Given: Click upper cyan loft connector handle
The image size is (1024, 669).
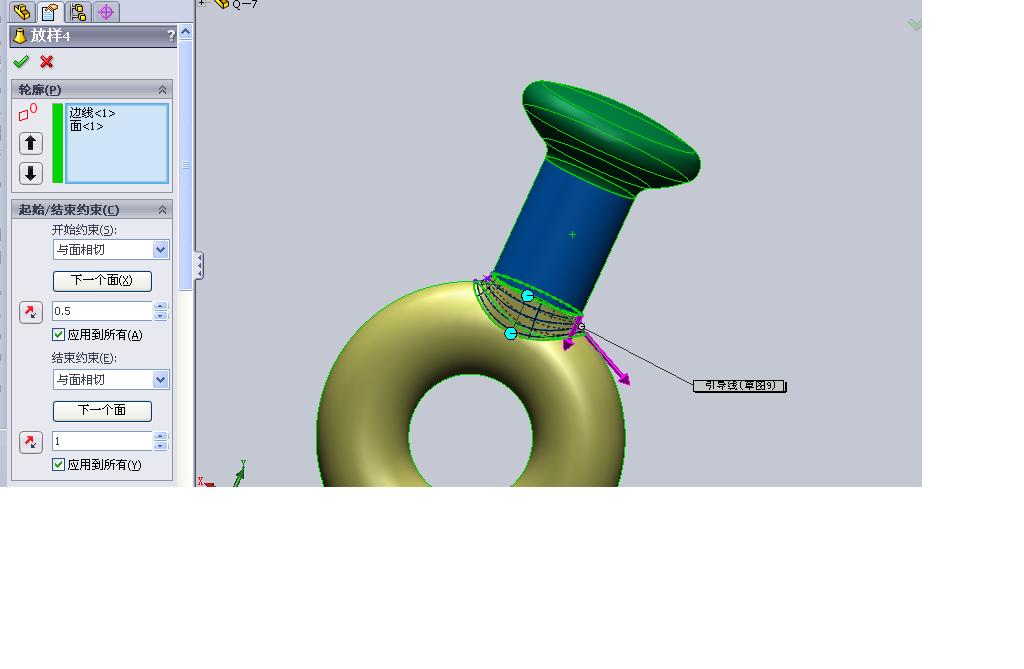Looking at the screenshot, I should click(528, 296).
